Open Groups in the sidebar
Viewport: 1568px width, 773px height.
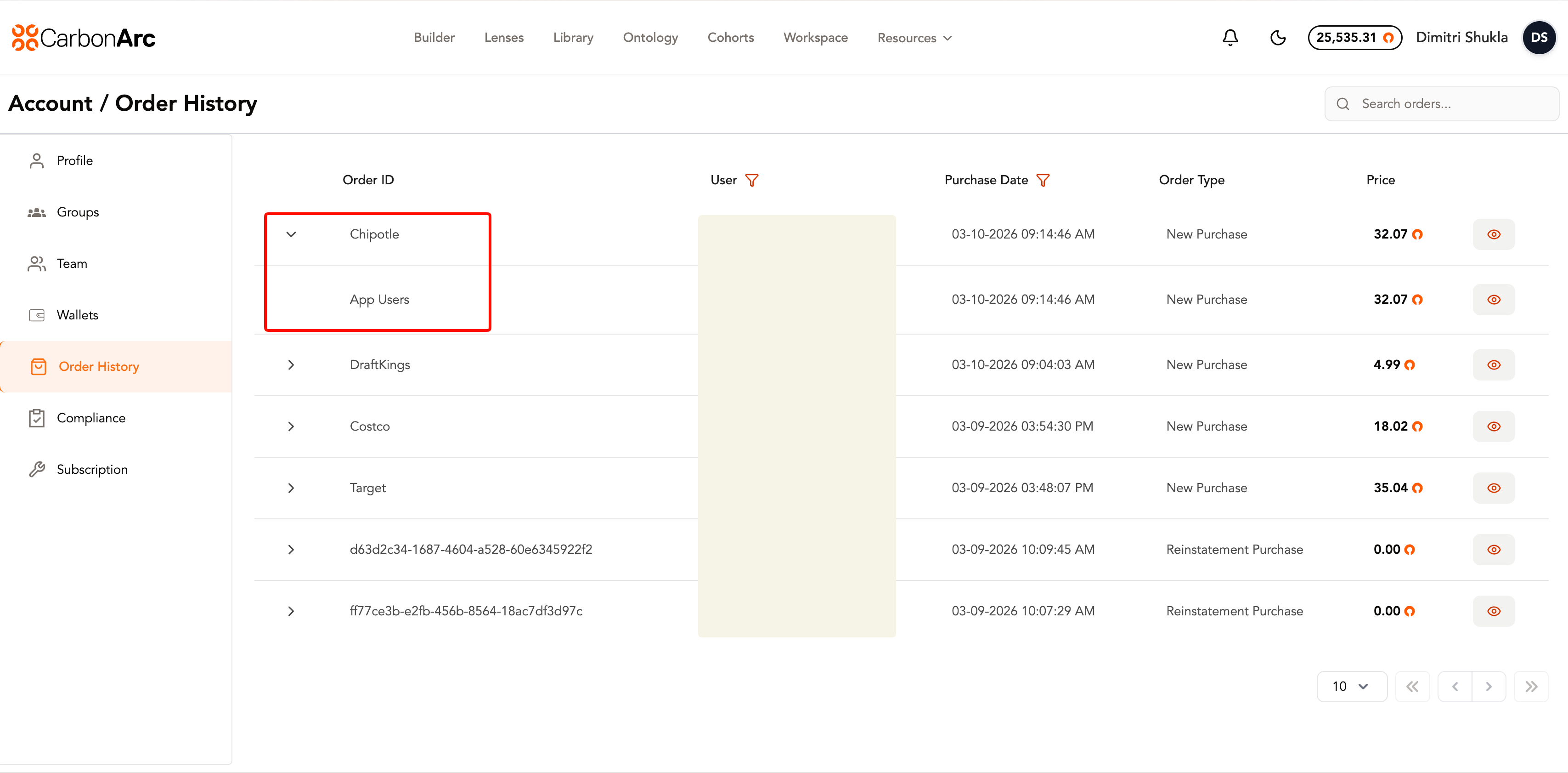[77, 212]
